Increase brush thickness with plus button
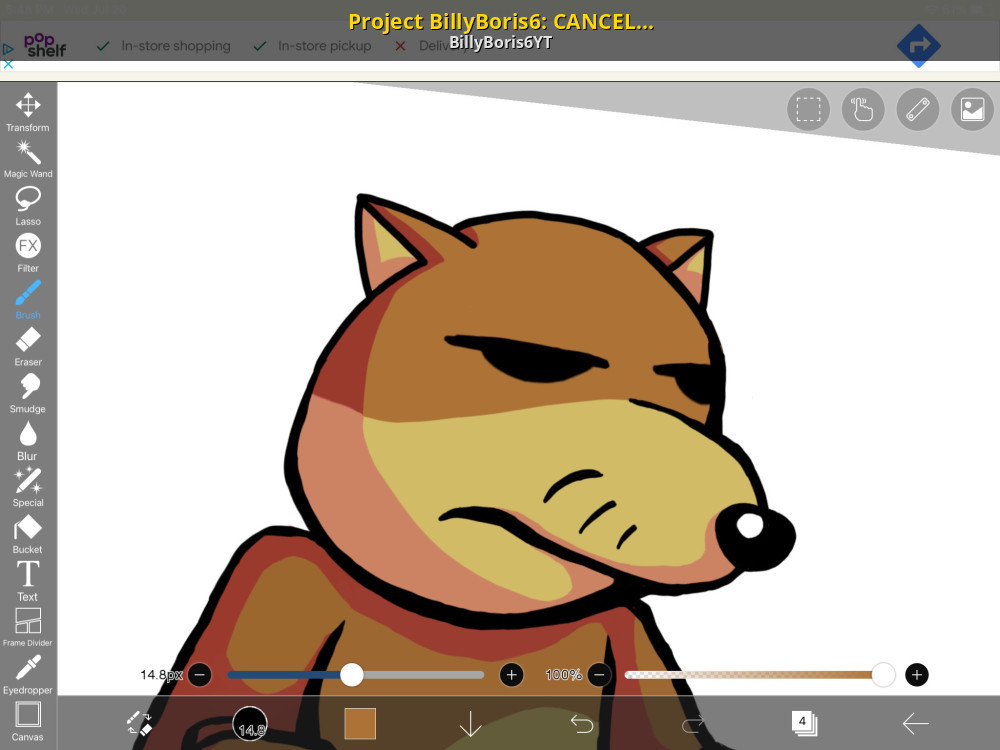This screenshot has height=750, width=1000. [x=511, y=675]
